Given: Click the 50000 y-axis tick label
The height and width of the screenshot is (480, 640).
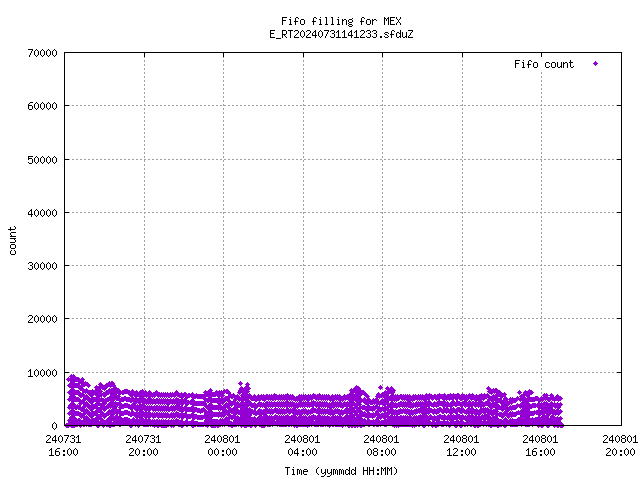Looking at the screenshot, I should (x=42, y=160).
